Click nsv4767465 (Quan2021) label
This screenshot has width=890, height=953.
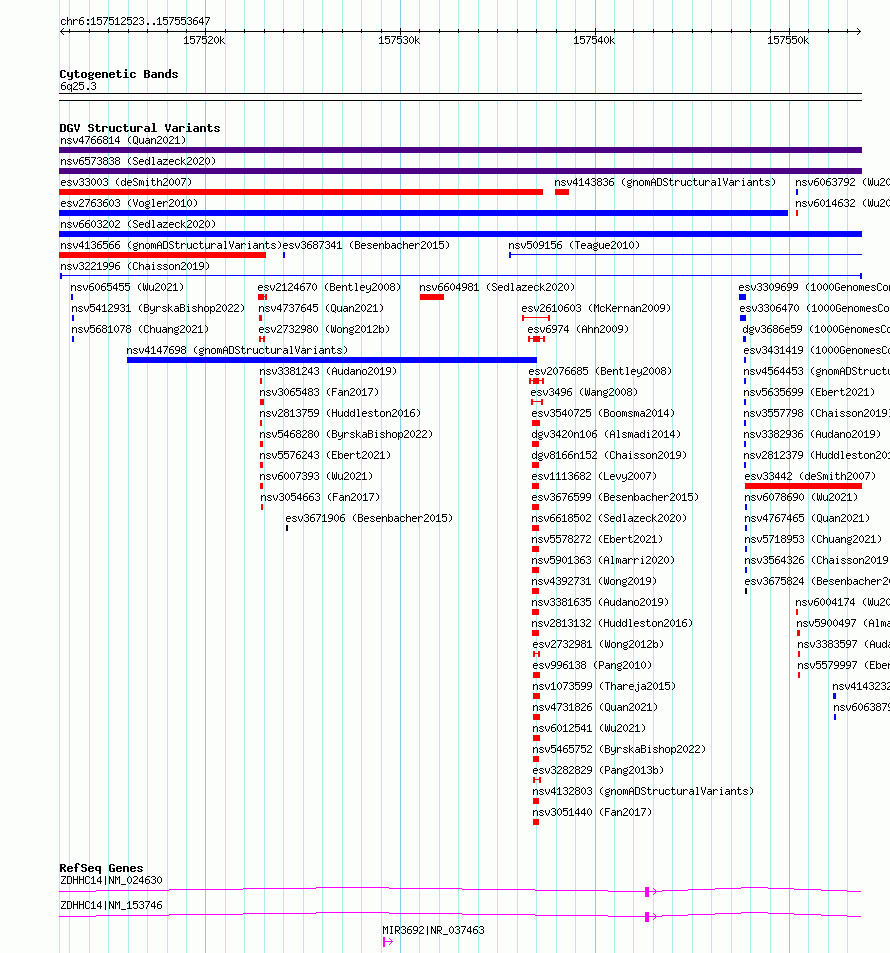(807, 518)
